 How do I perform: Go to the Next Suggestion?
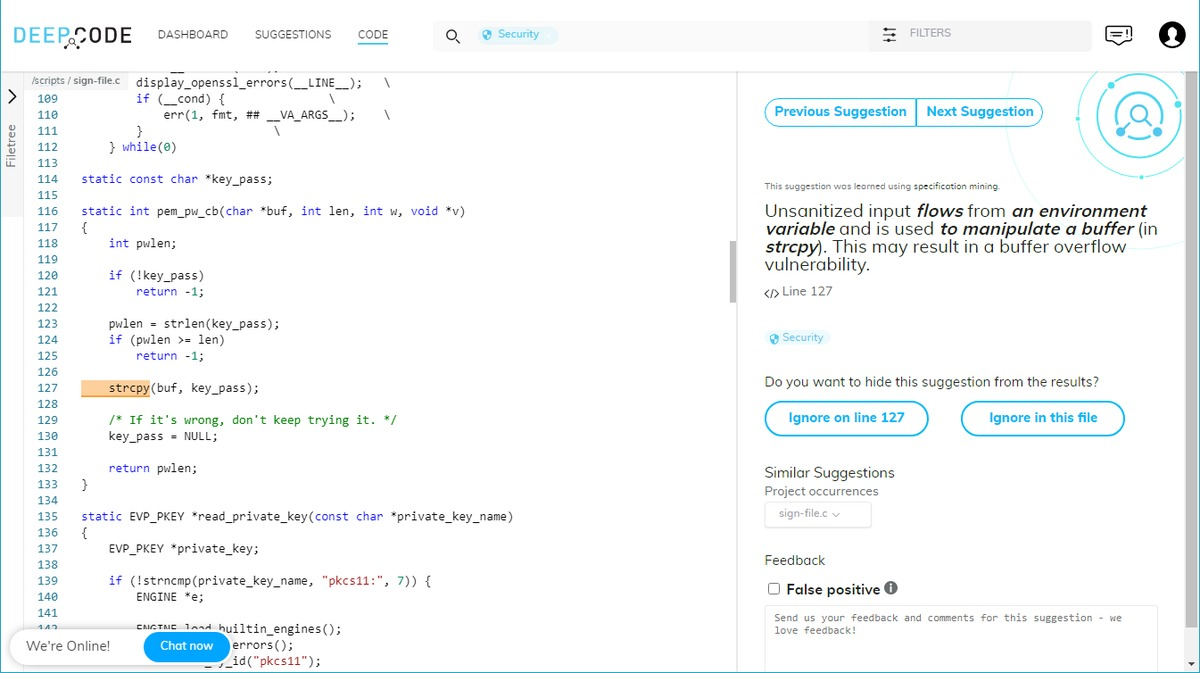click(x=979, y=112)
